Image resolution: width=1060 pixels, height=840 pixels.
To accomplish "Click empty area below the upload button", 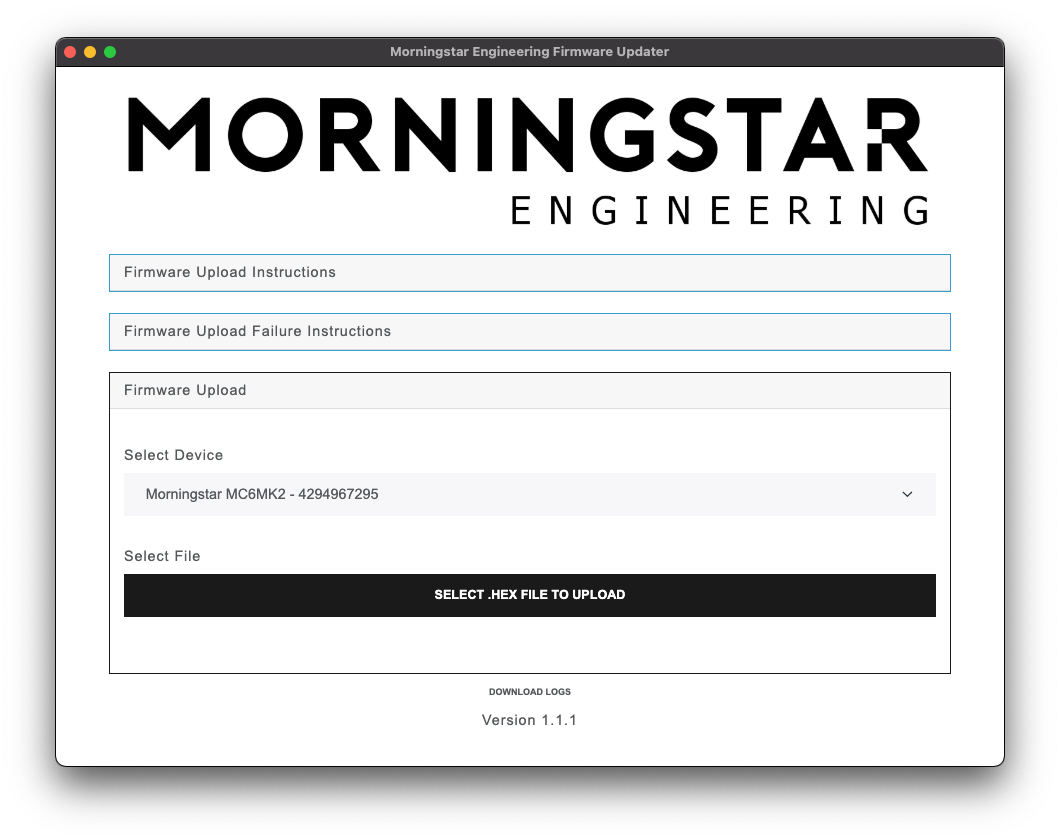I will point(529,645).
